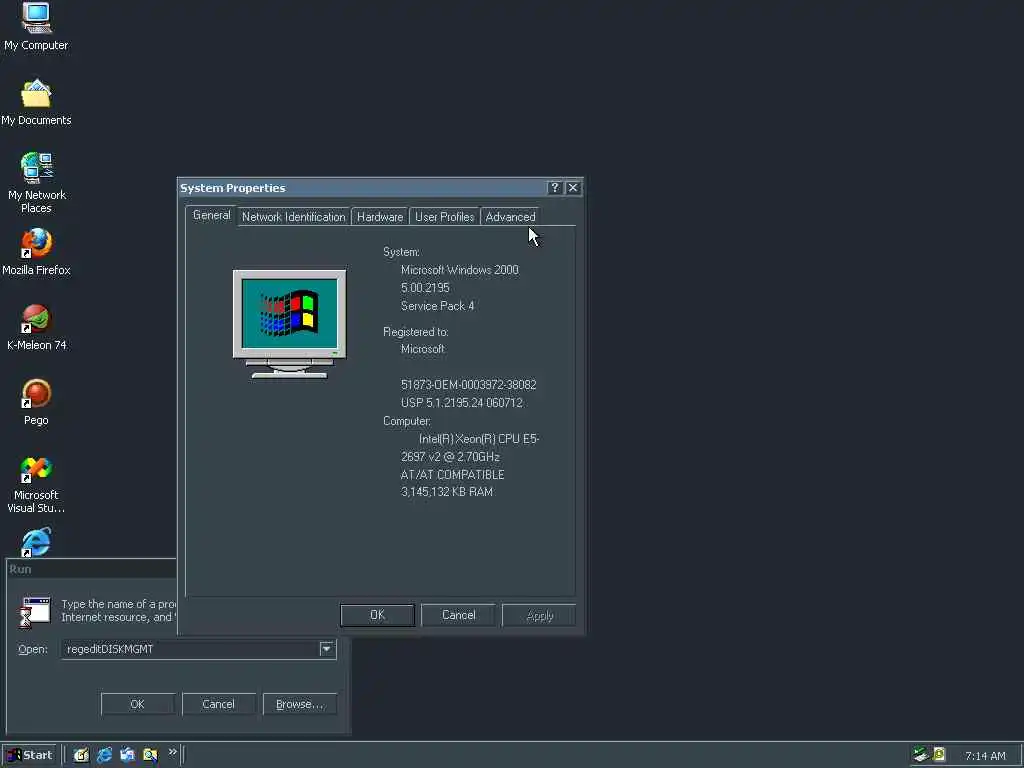Select the Mozilla Firefox shortcut
This screenshot has height=768, width=1024.
point(36,251)
